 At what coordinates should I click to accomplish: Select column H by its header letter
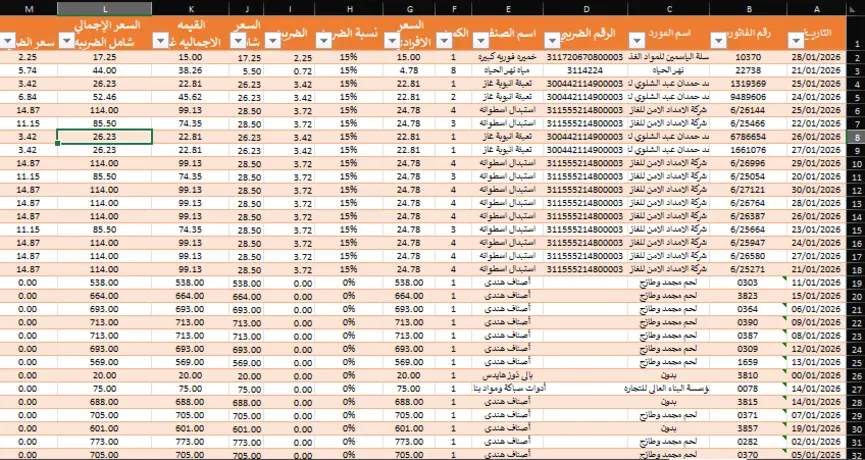(349, 8)
